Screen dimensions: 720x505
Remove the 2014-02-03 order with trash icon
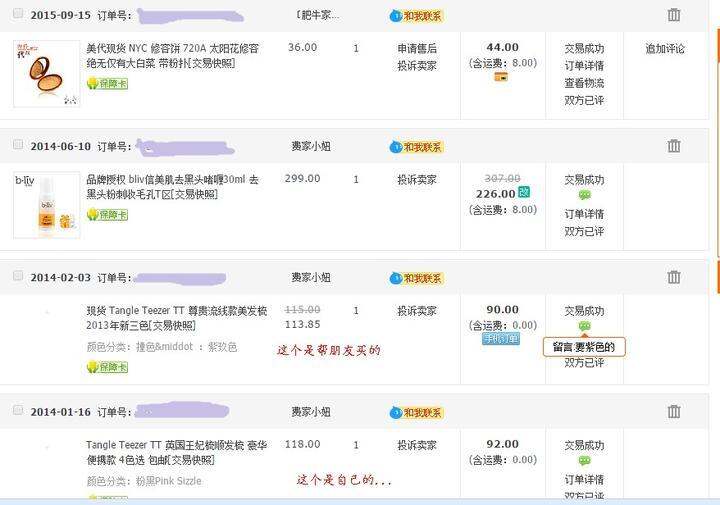pyautogui.click(x=674, y=277)
